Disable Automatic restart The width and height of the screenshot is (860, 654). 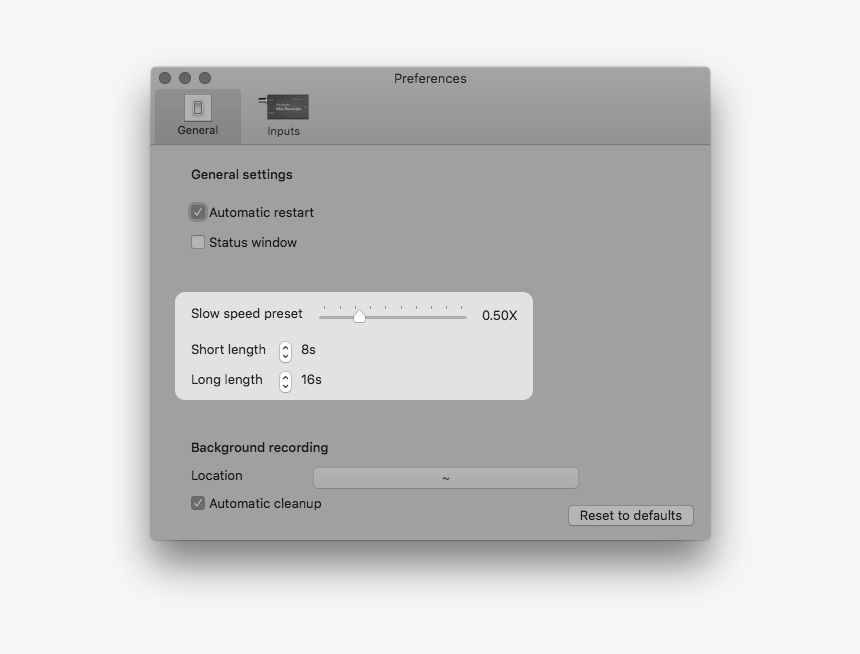click(x=198, y=212)
